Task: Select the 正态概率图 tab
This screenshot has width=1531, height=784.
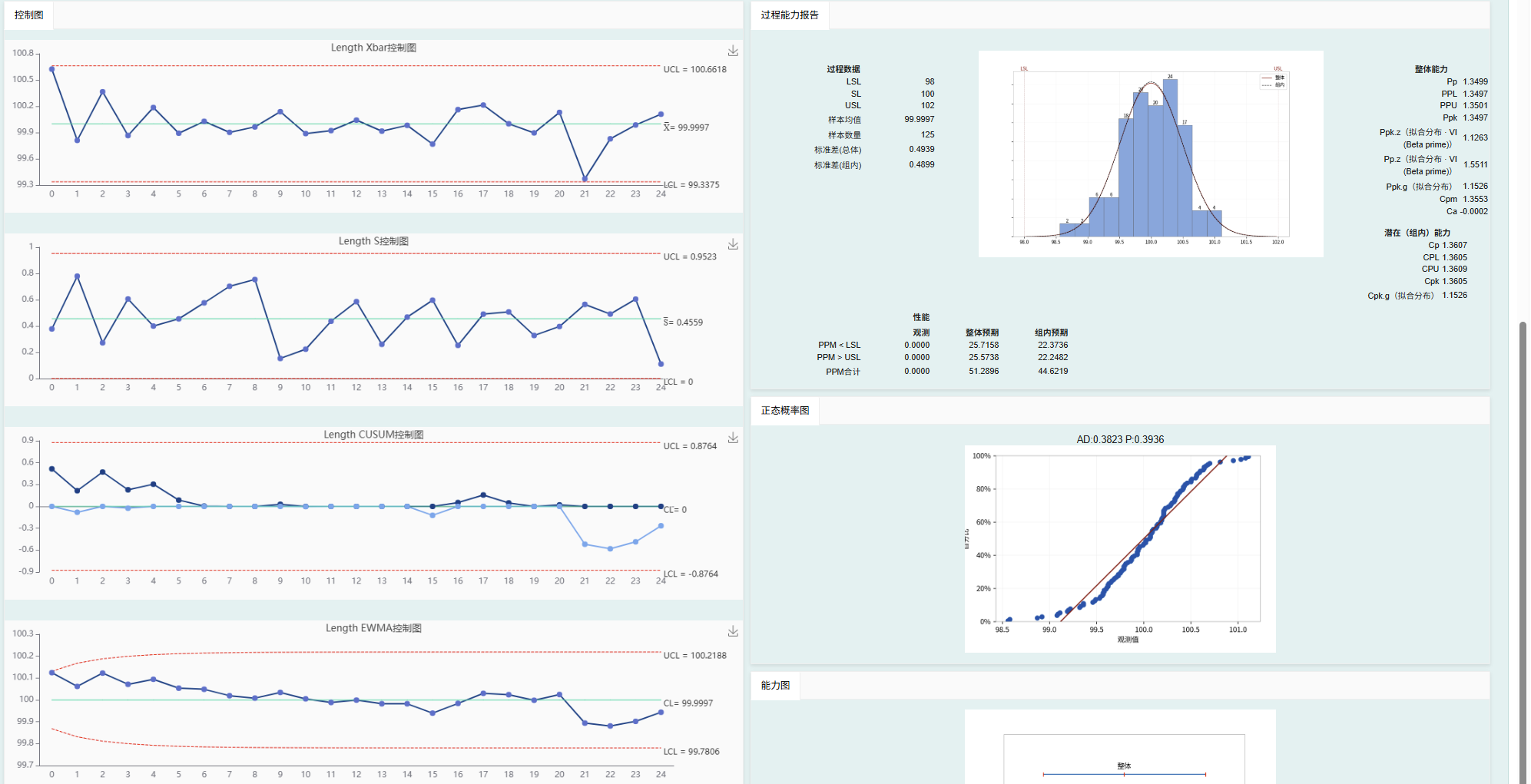Action: click(785, 410)
